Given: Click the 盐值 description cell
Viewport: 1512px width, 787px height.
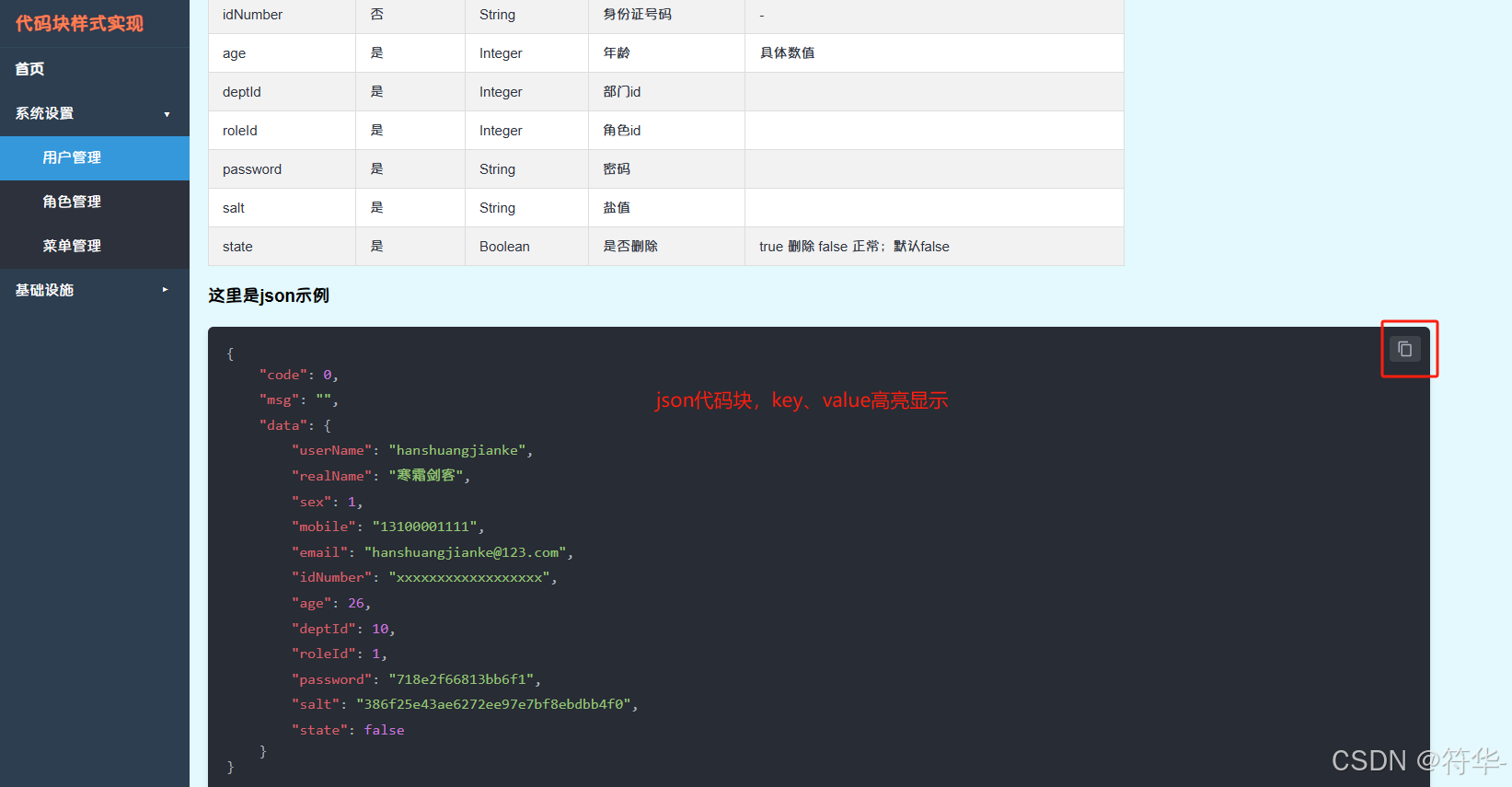Looking at the screenshot, I should coord(666,208).
